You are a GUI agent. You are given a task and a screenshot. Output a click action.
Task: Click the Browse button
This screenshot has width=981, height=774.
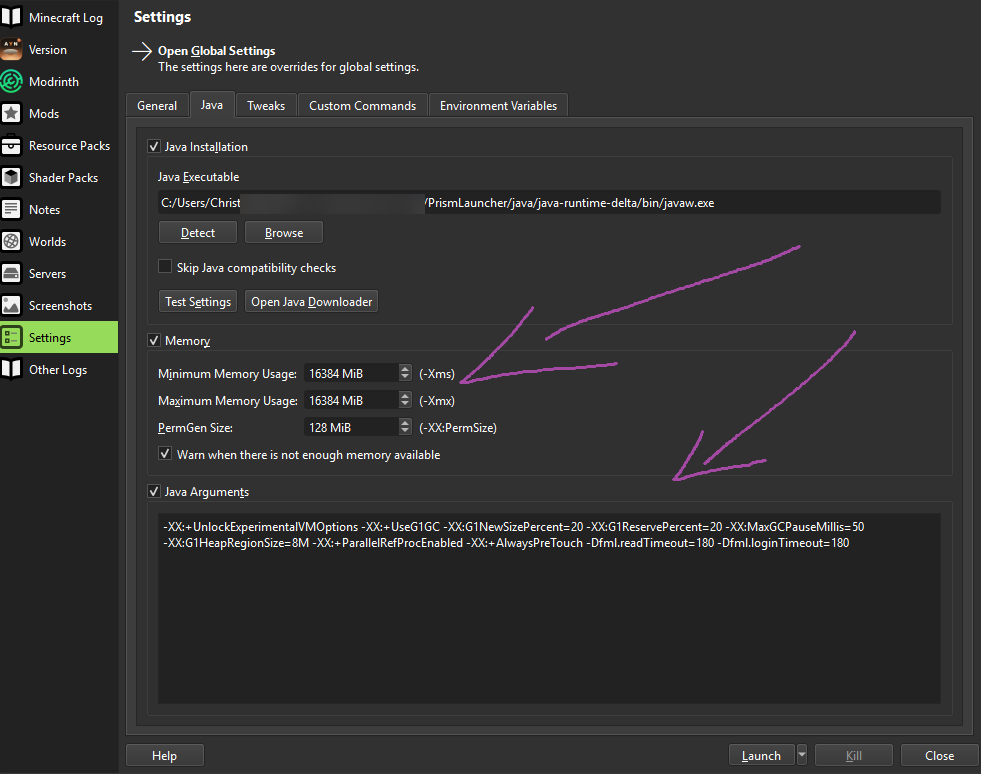[284, 232]
